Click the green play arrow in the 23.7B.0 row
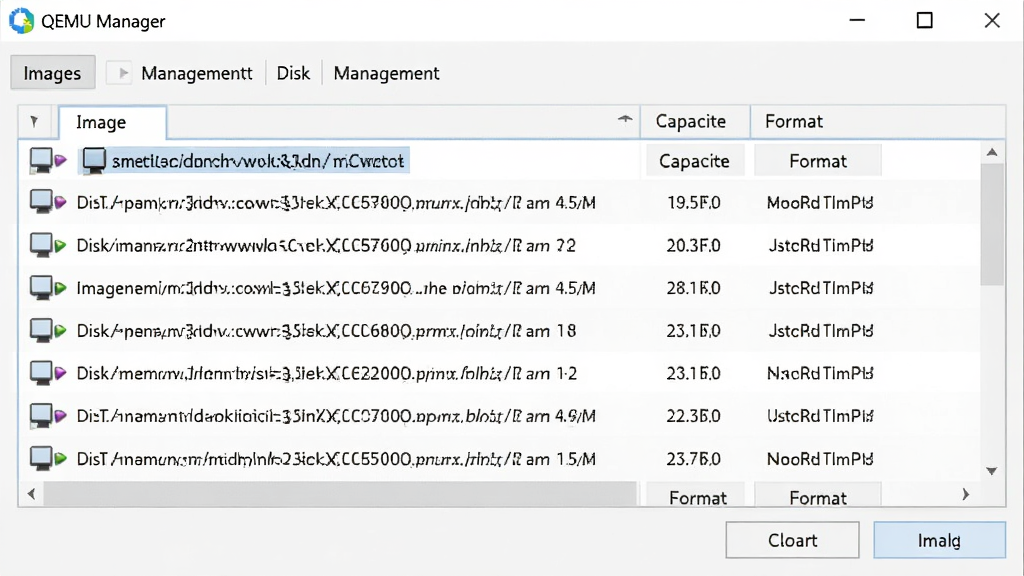 pos(61,459)
